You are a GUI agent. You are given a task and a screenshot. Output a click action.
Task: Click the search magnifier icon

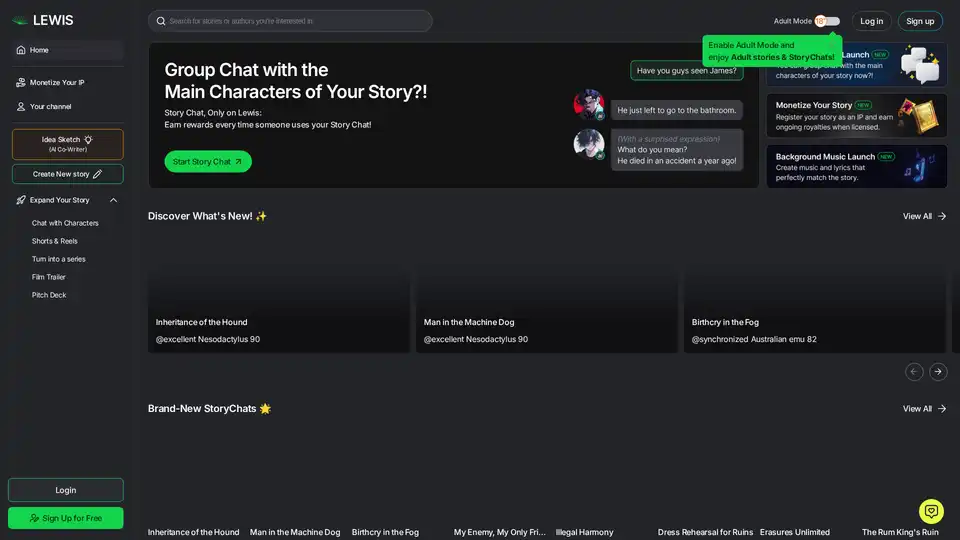(160, 21)
